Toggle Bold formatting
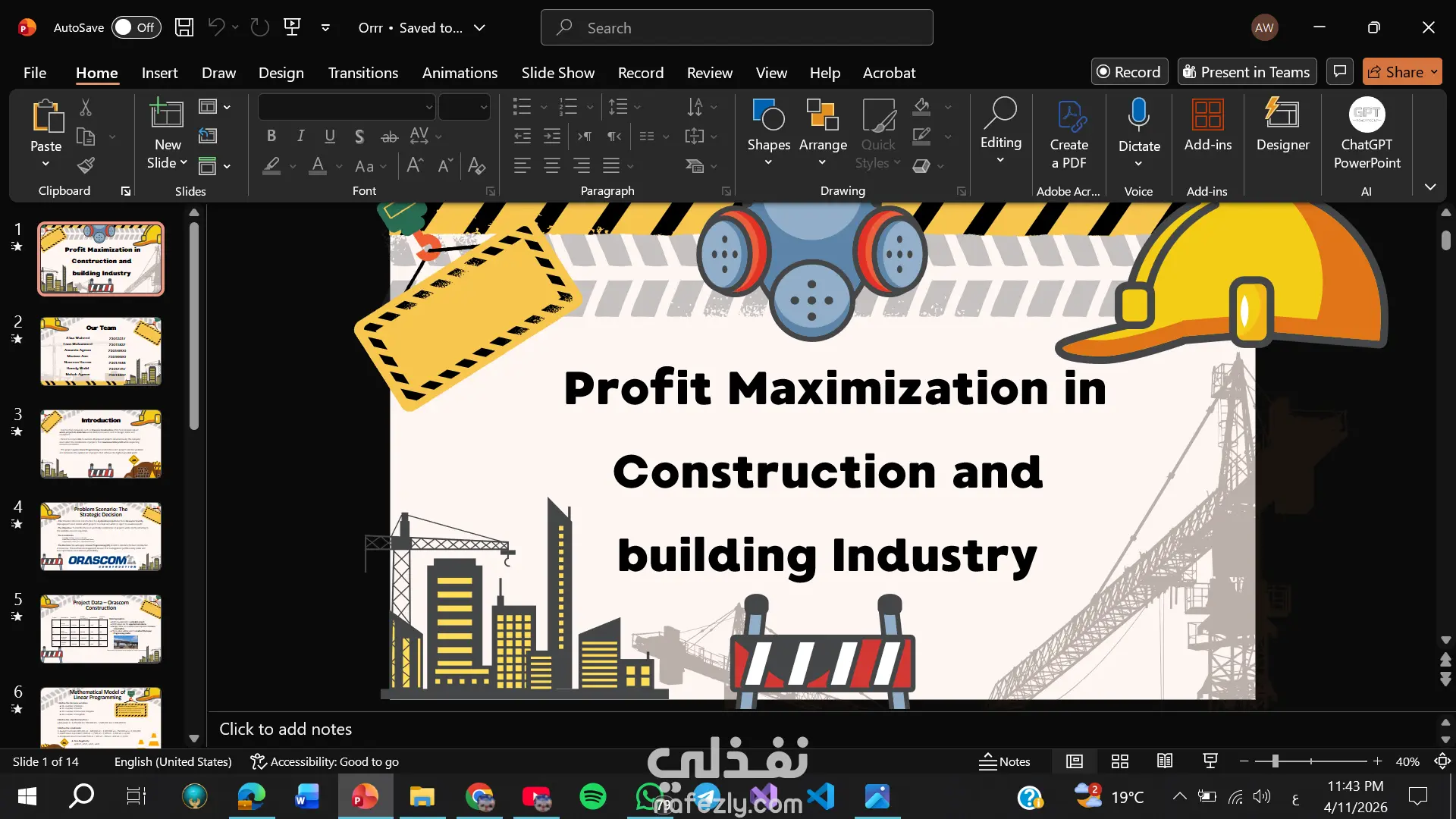1456x819 pixels. 271,136
